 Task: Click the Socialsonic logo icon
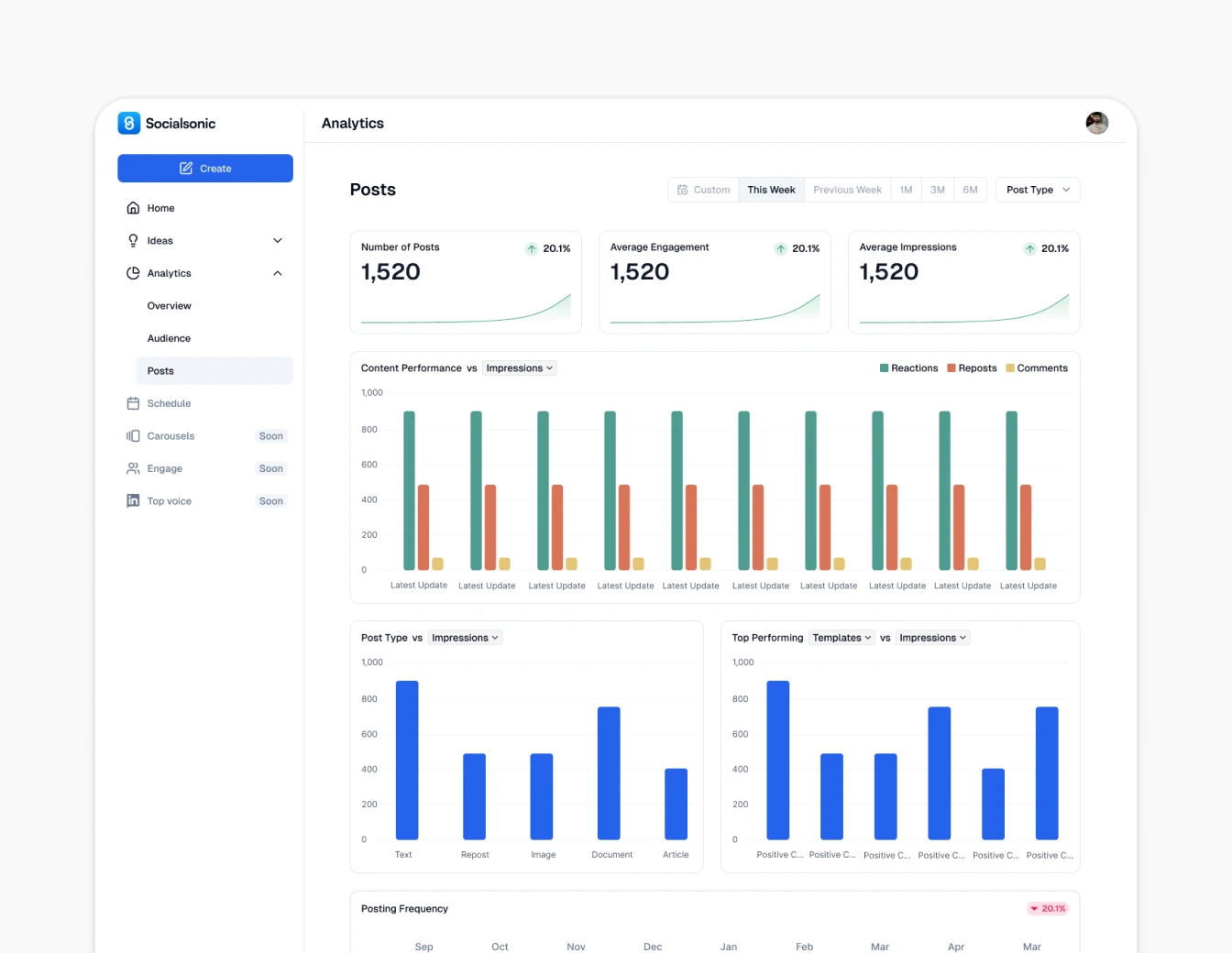point(127,123)
